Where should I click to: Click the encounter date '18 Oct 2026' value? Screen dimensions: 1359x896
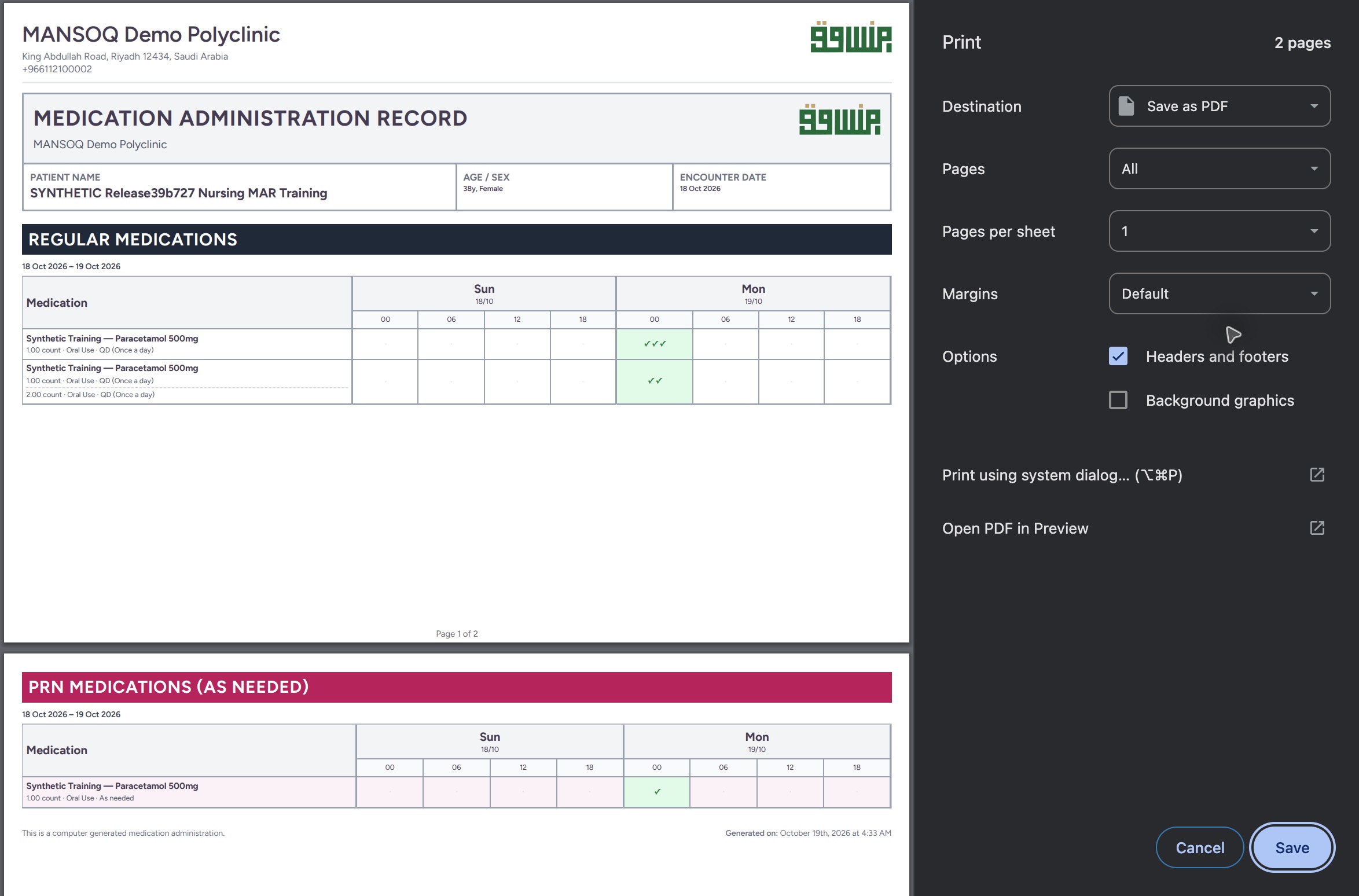700,189
